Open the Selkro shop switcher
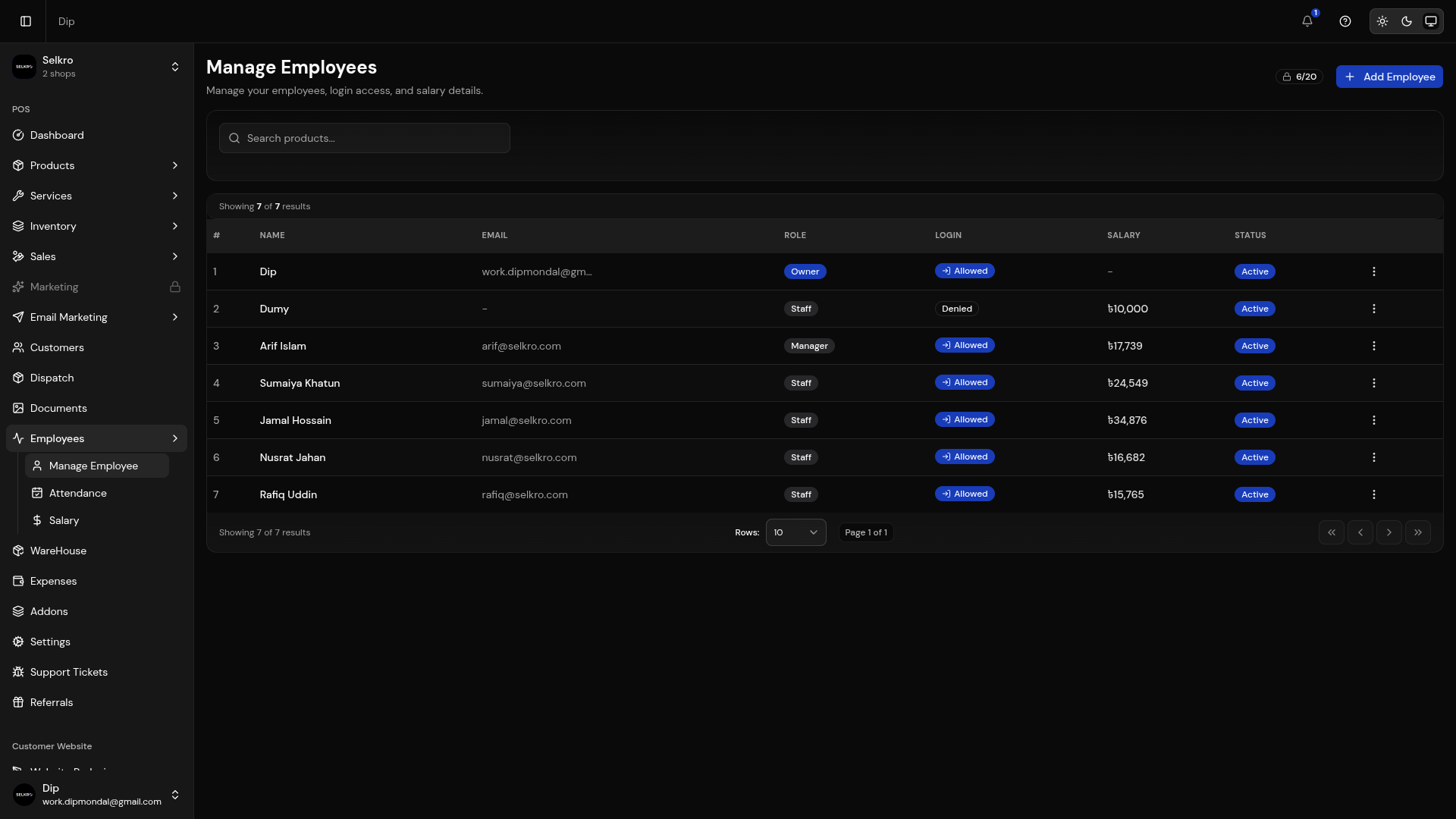Screen dimensions: 1456x819 point(96,67)
